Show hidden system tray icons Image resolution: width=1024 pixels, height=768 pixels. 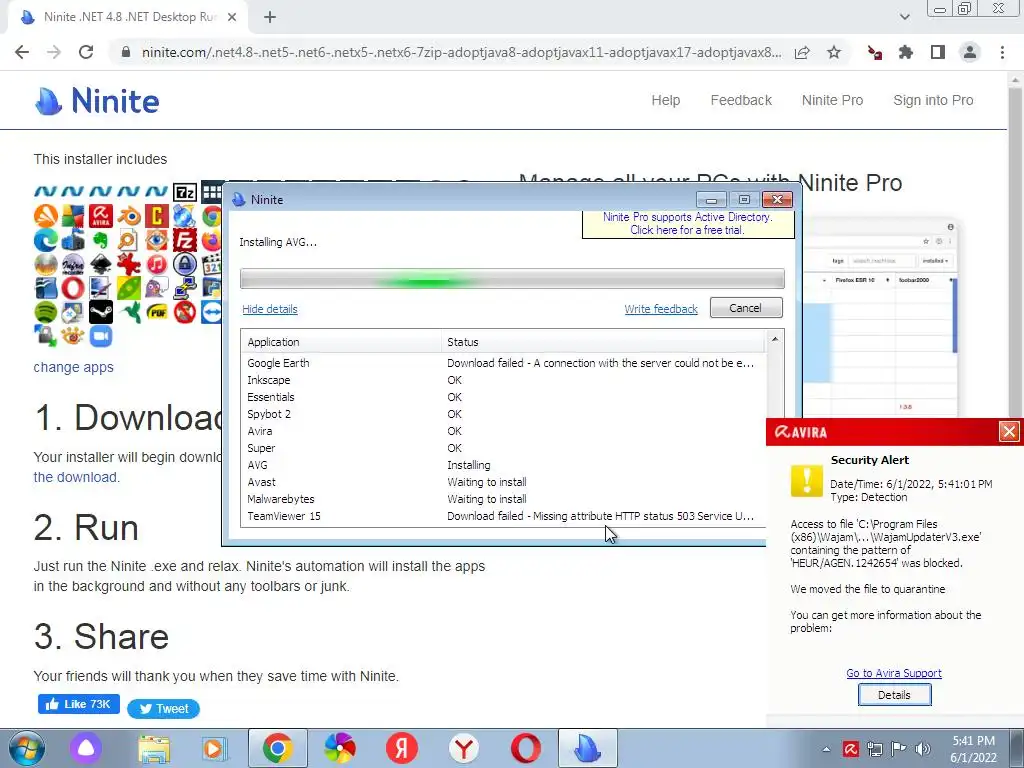[x=826, y=749]
